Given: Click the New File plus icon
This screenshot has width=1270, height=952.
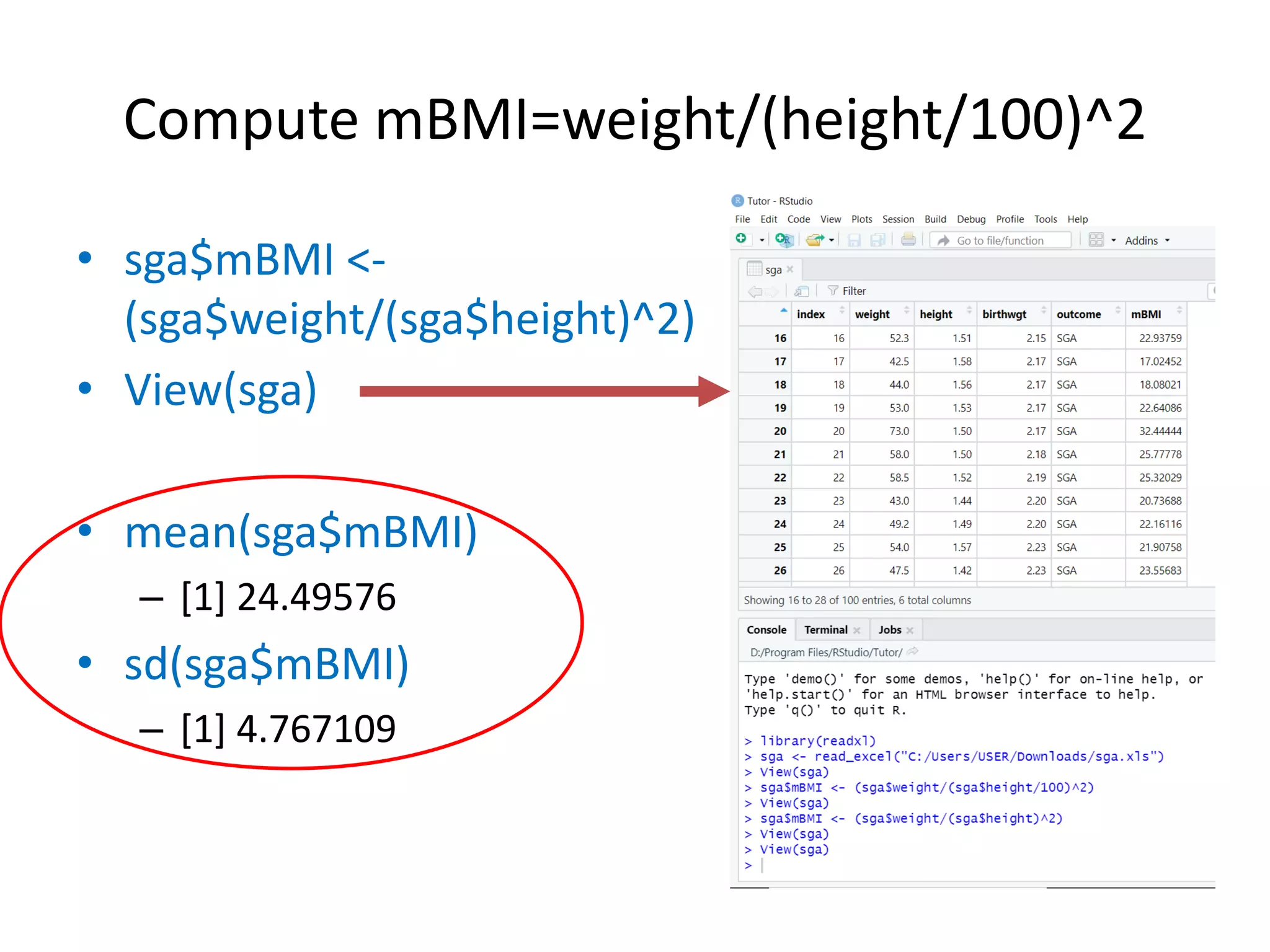Looking at the screenshot, I should pyautogui.click(x=741, y=239).
